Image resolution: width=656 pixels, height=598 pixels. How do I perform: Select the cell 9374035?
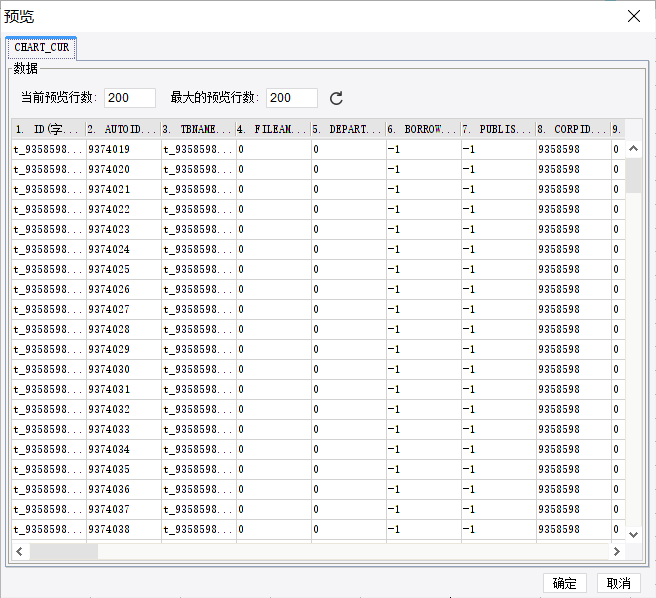tap(124, 470)
